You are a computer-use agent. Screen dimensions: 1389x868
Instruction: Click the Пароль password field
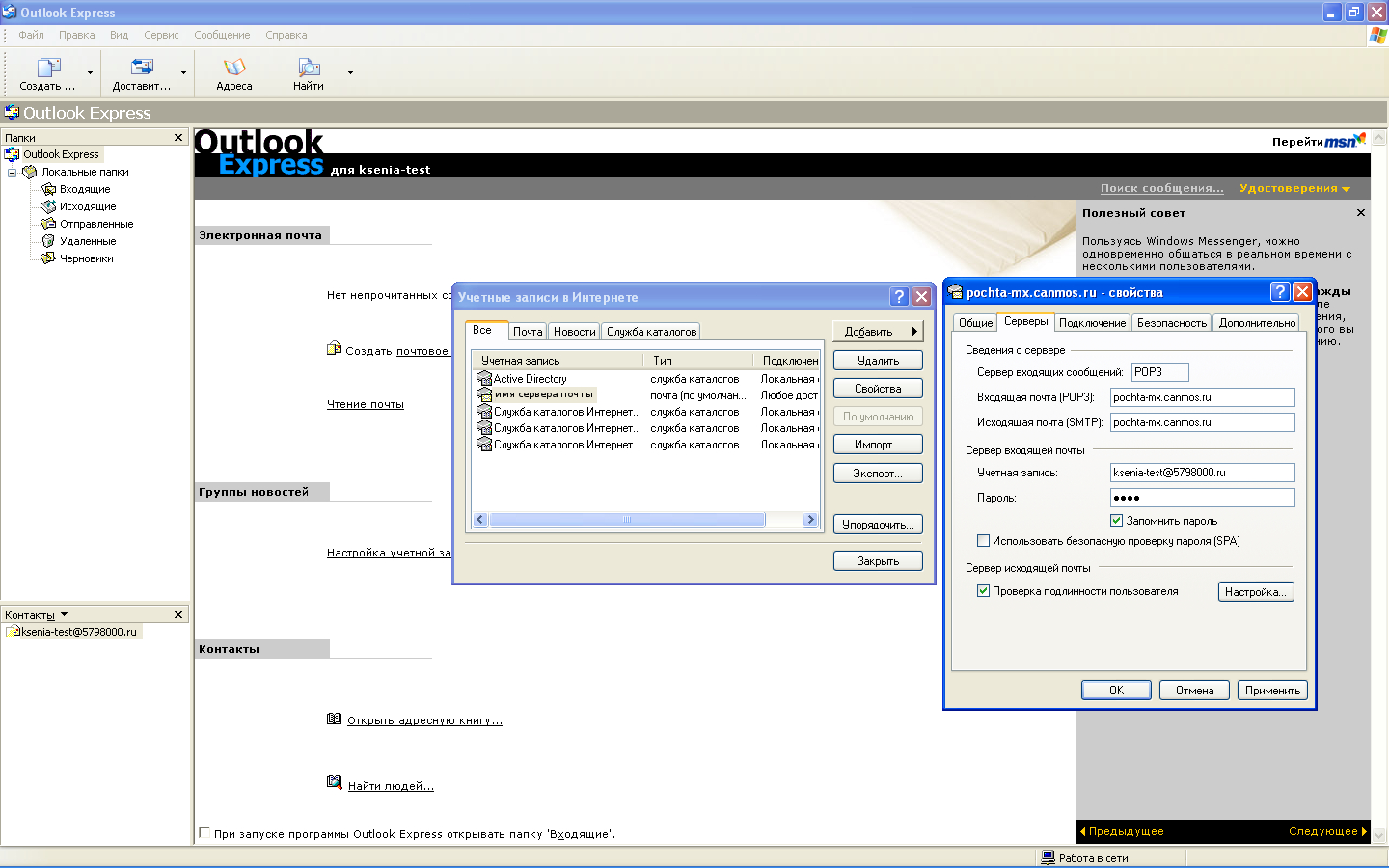(x=1202, y=498)
